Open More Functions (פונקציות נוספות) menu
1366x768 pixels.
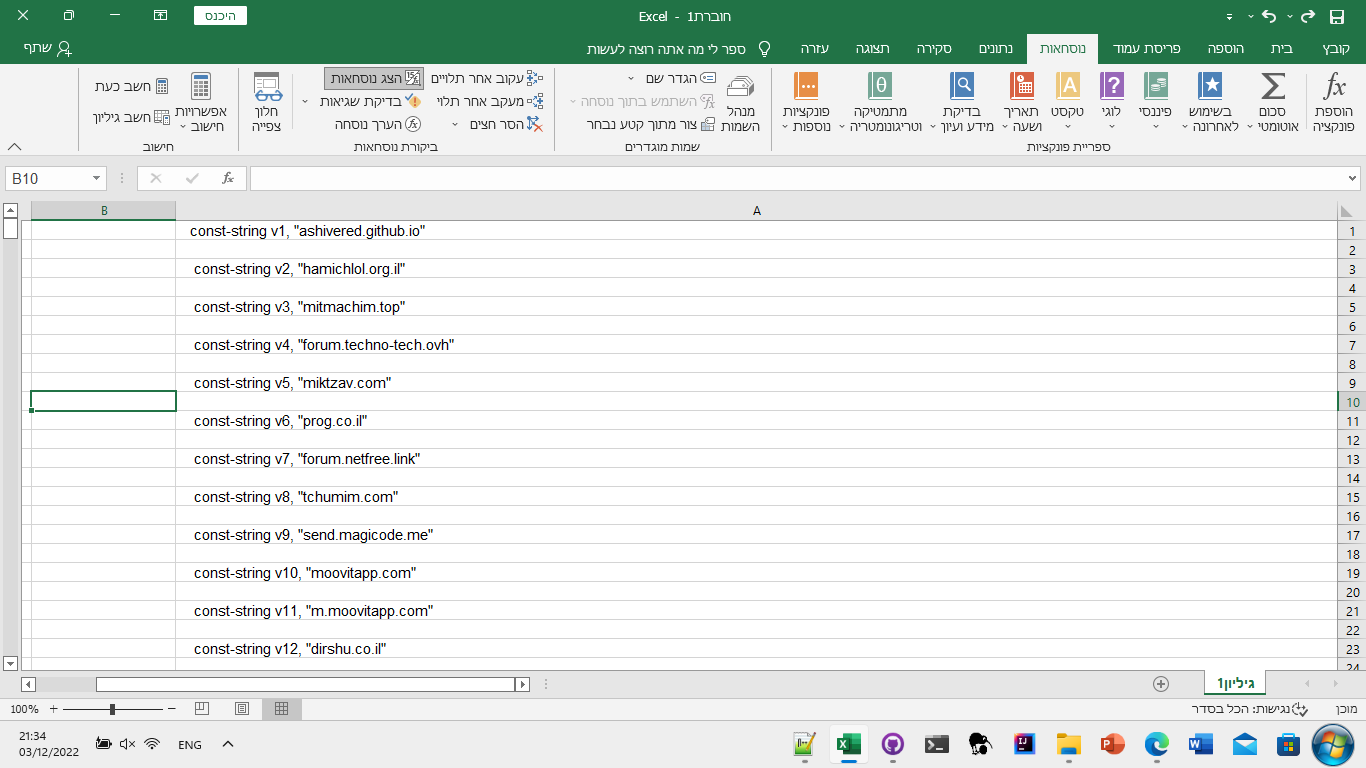(805, 102)
